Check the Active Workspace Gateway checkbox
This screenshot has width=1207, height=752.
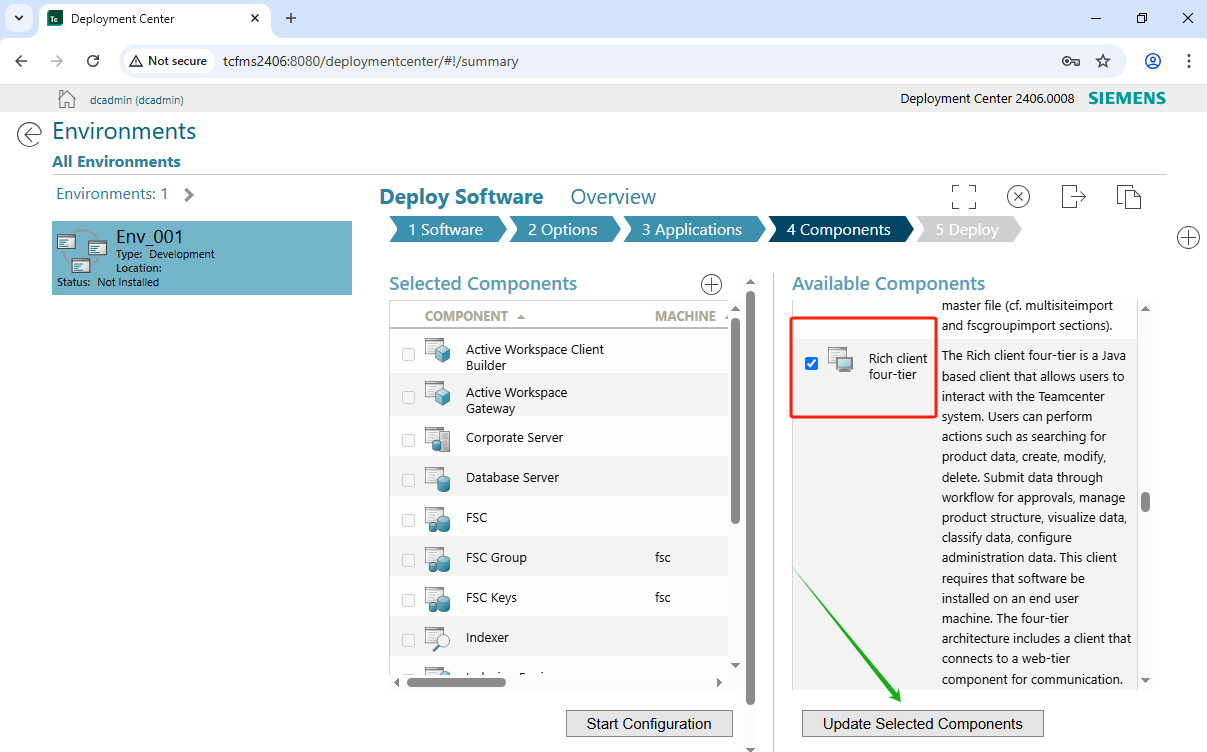[x=408, y=397]
